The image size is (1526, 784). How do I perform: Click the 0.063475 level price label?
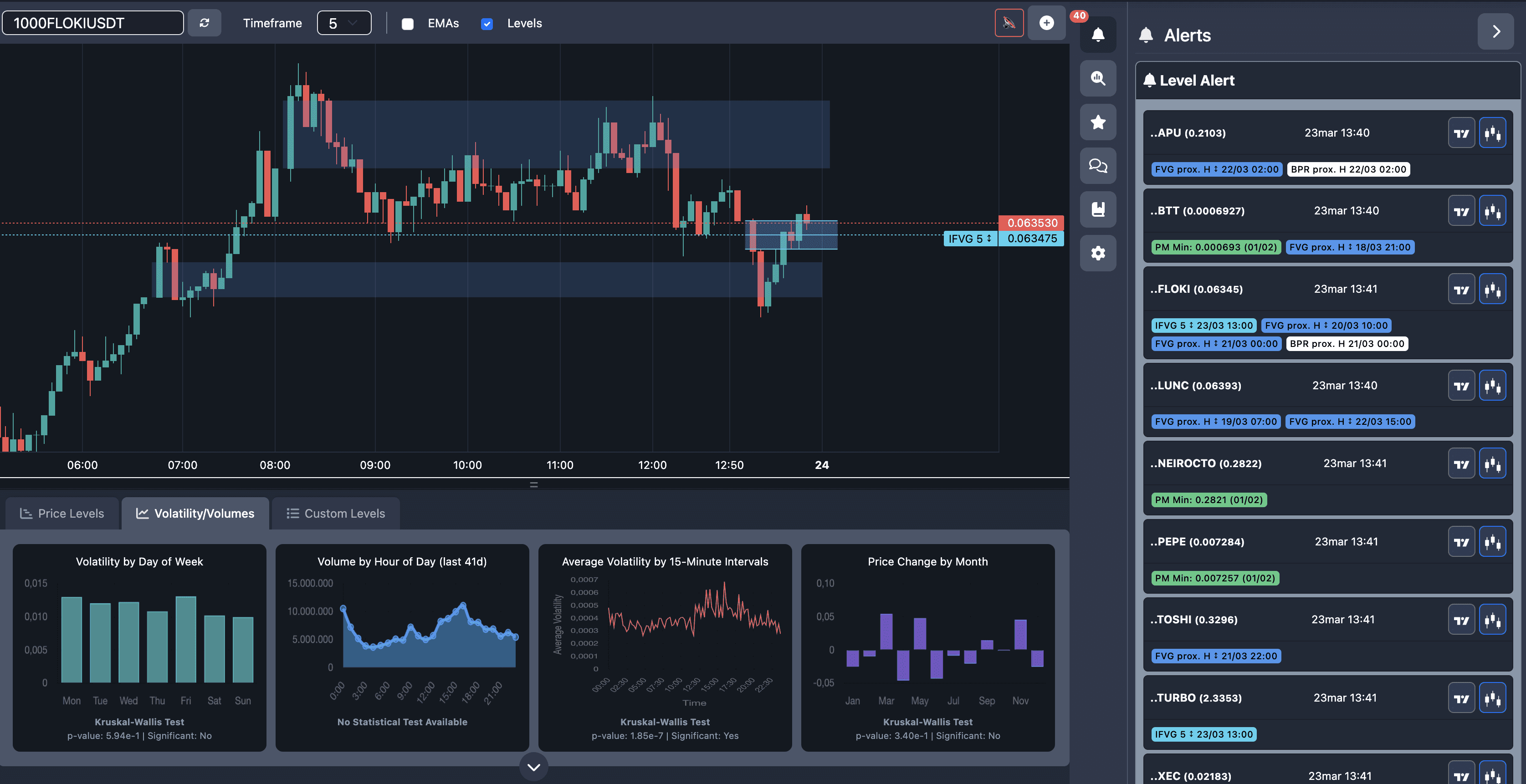pos(1031,239)
